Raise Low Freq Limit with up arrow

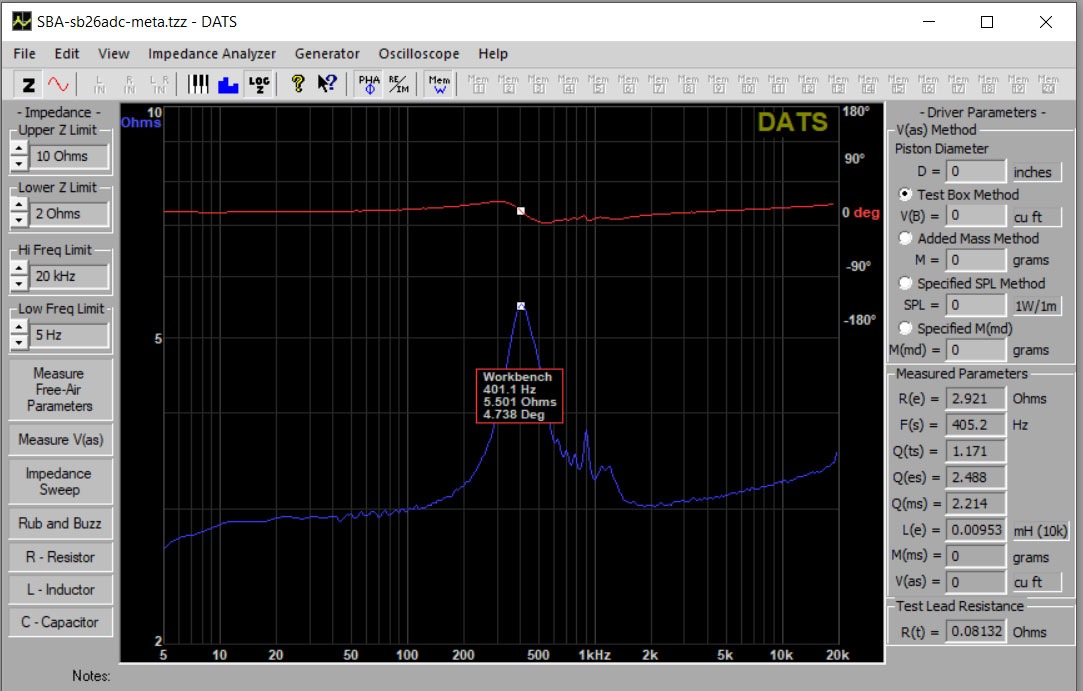point(19,327)
